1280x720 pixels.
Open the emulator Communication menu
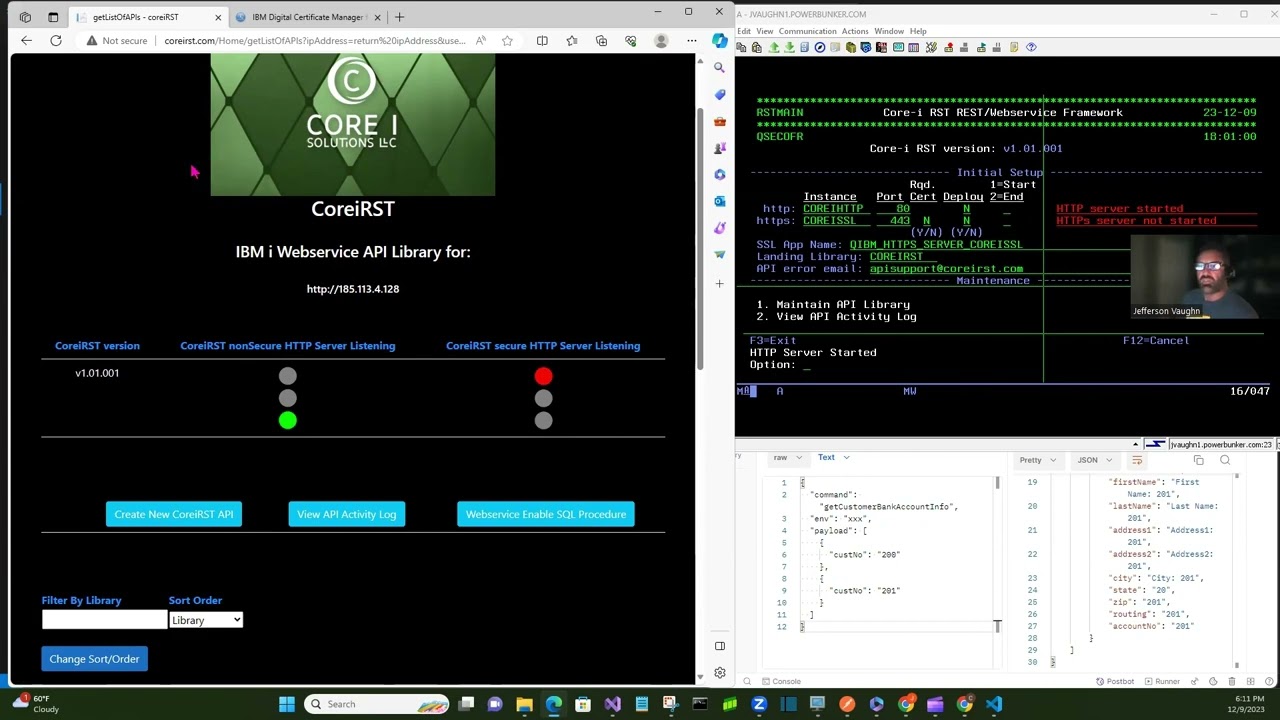807,31
